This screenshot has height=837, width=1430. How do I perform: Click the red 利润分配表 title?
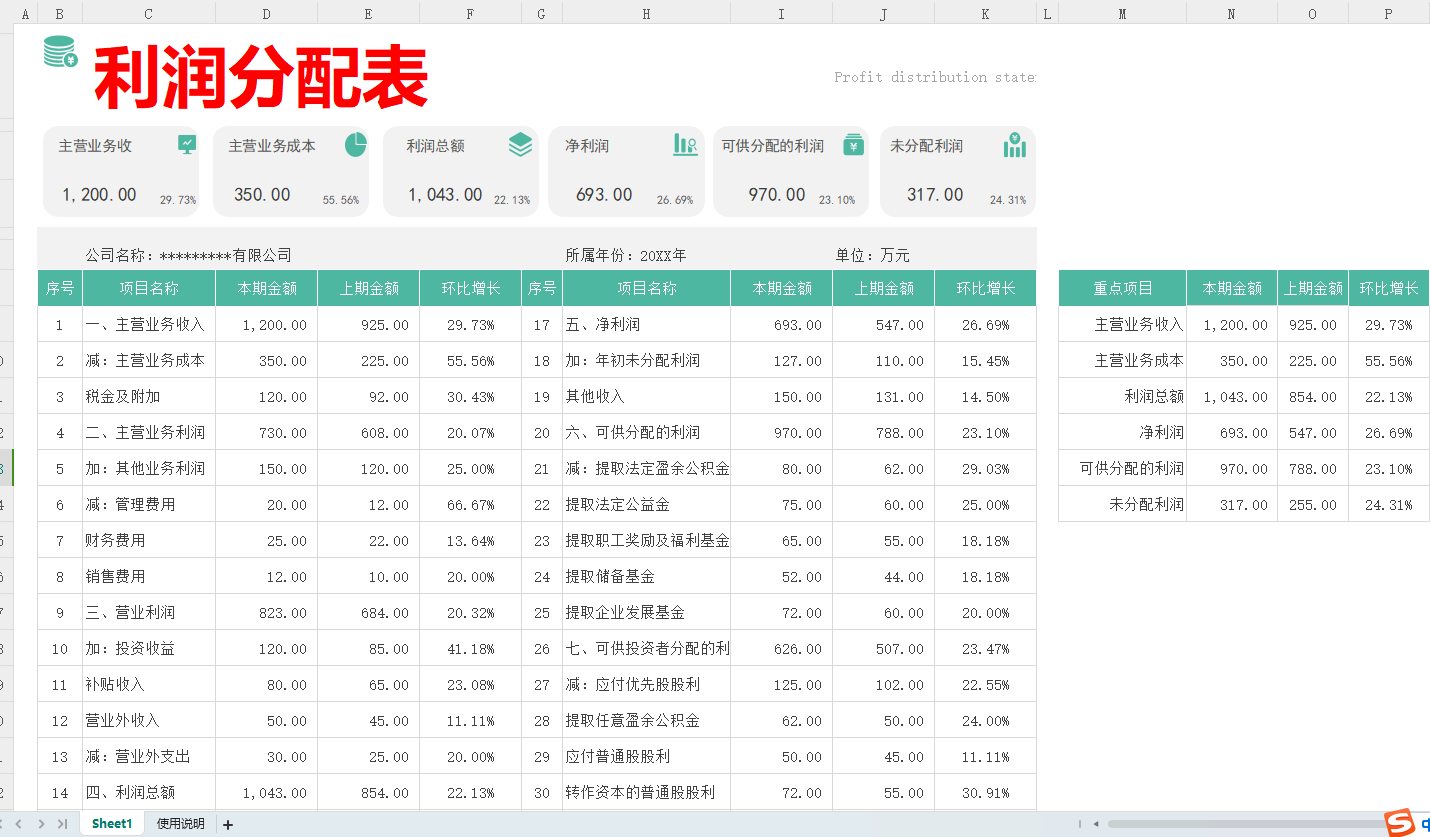261,78
